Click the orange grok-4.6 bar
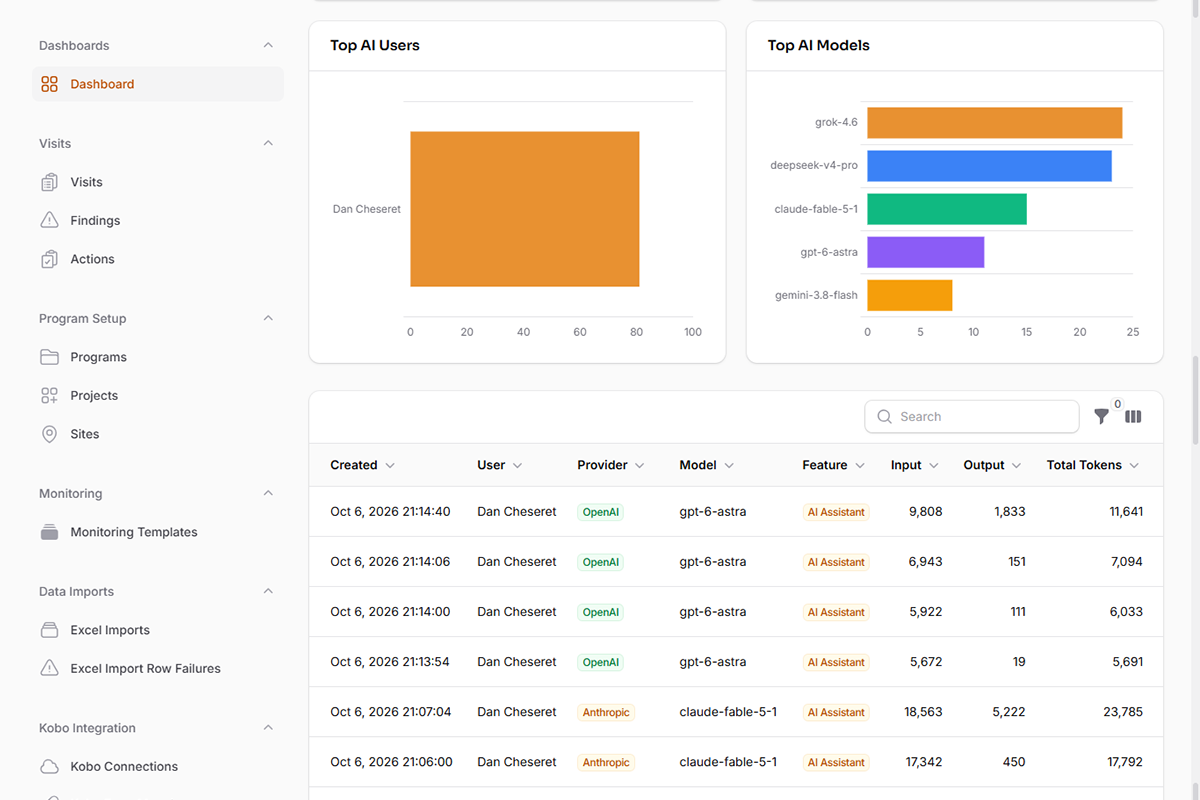The width and height of the screenshot is (1200, 800). 994,123
